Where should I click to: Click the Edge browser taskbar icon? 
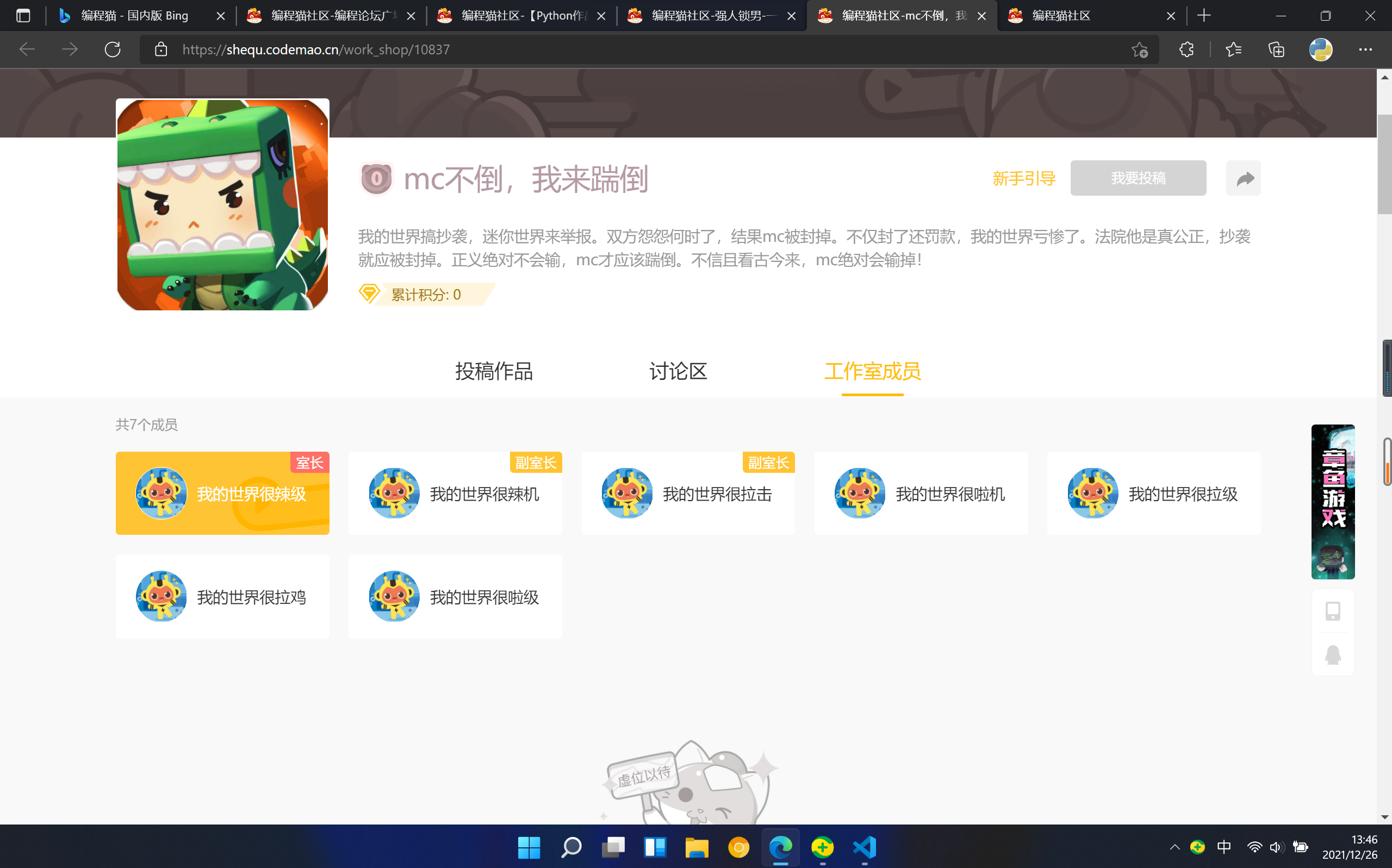(x=780, y=847)
